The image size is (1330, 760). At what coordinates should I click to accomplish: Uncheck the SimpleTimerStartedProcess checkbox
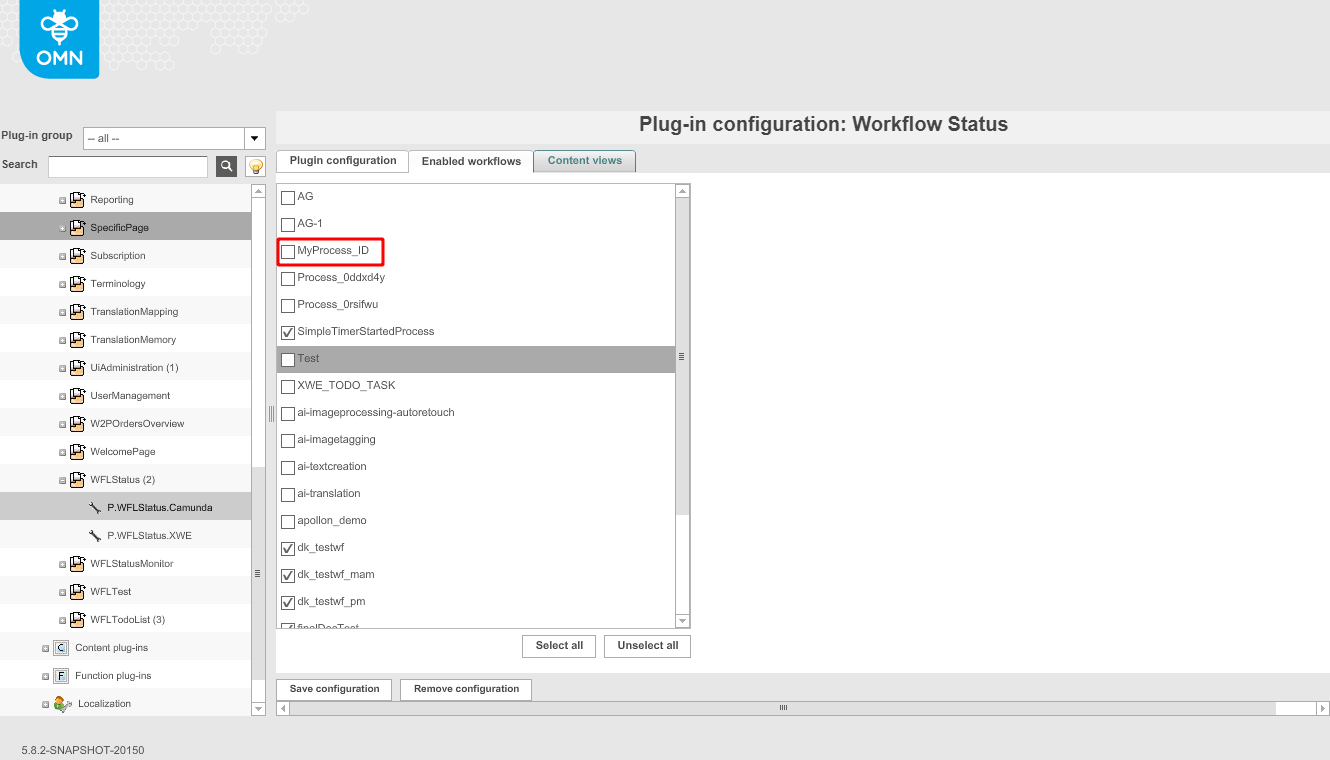[288, 332]
